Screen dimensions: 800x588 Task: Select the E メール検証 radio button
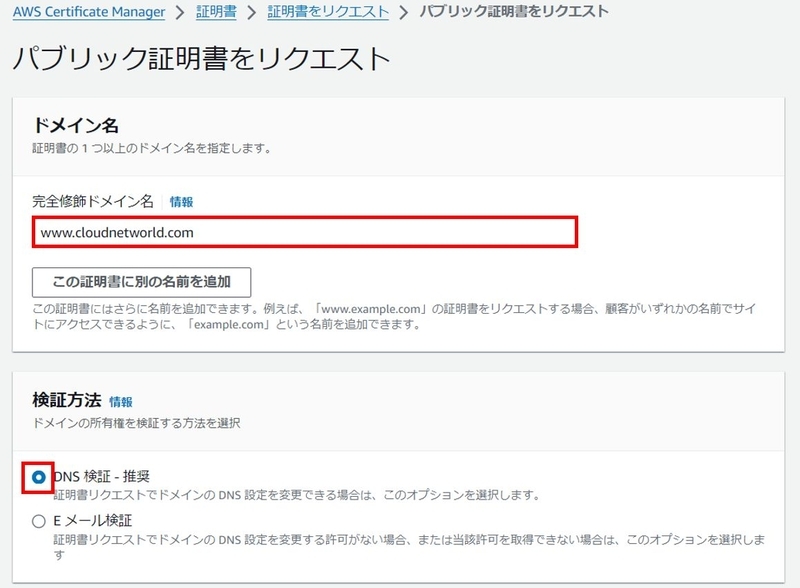tap(38, 521)
